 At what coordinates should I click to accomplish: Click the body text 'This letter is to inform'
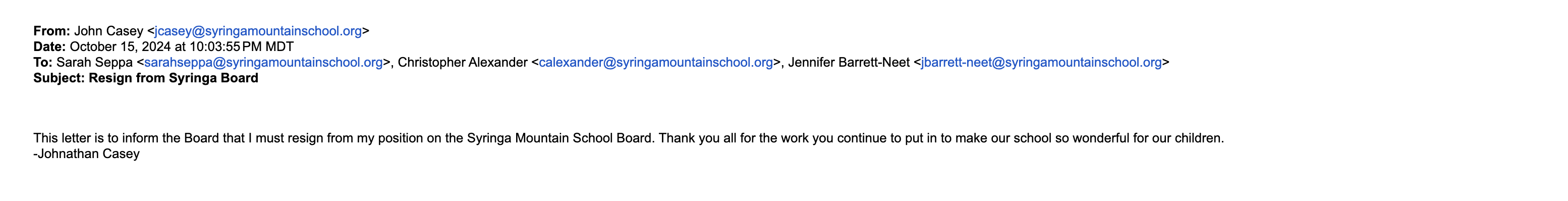point(97,138)
